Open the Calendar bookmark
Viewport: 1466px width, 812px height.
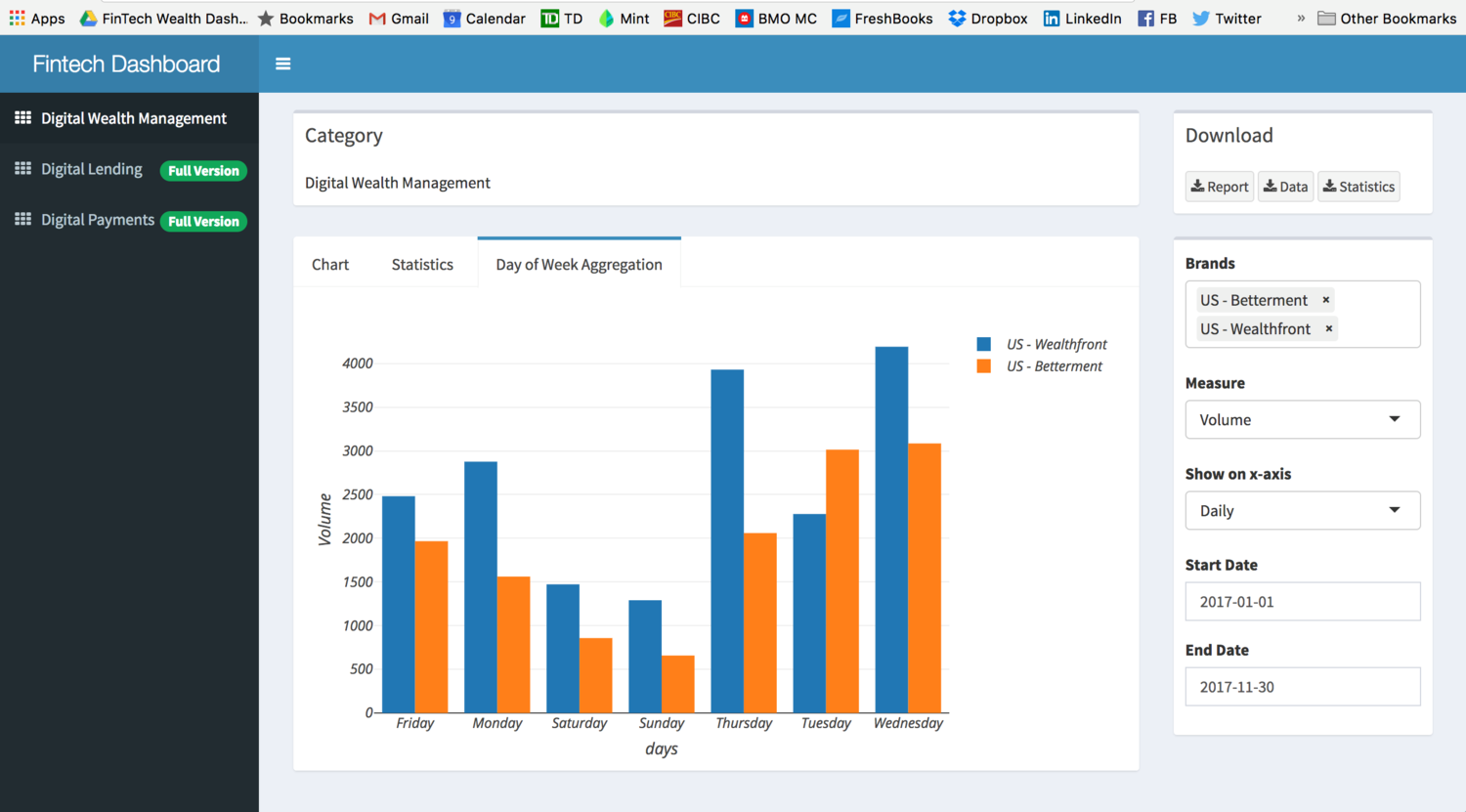[x=485, y=18]
